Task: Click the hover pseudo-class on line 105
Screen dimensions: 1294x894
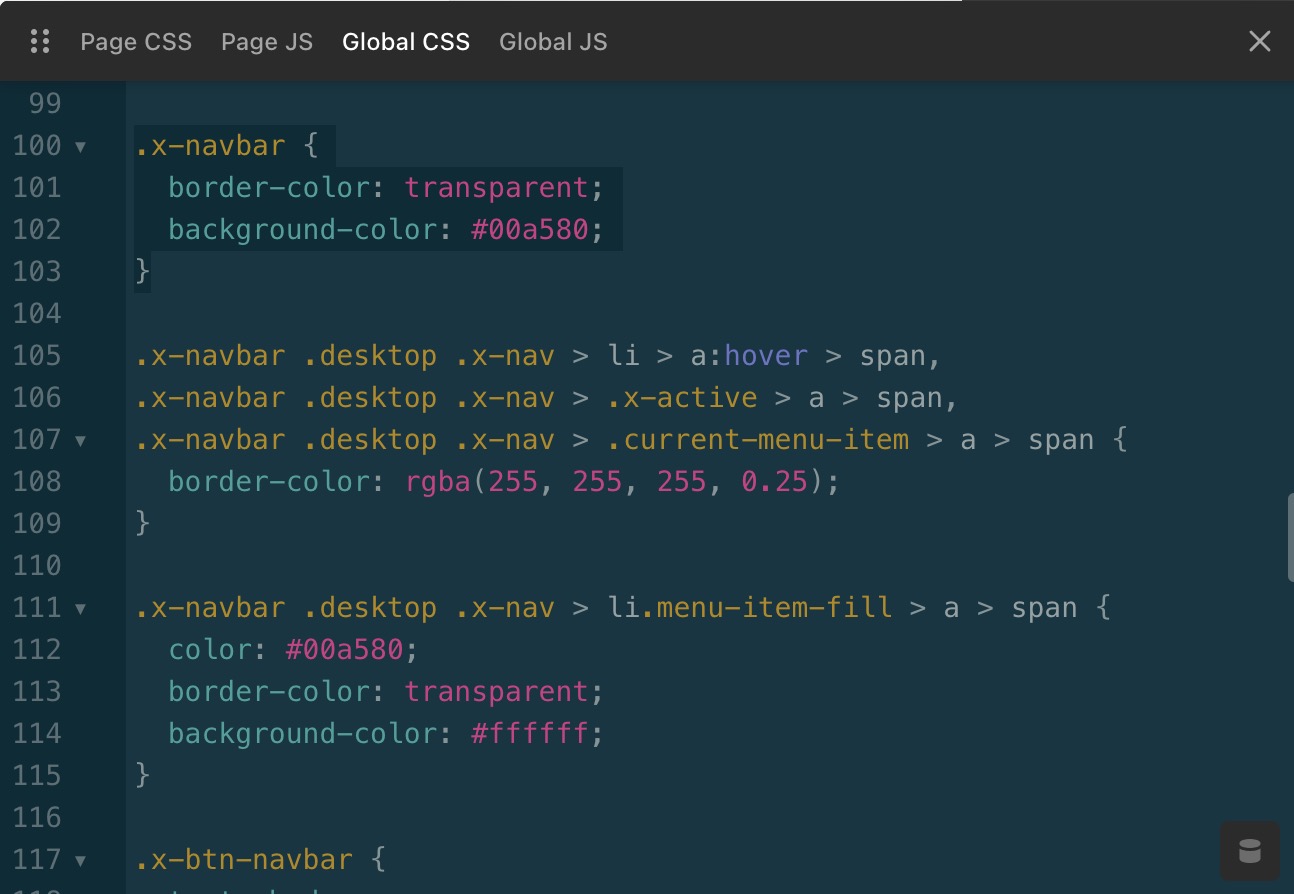Action: [x=766, y=356]
